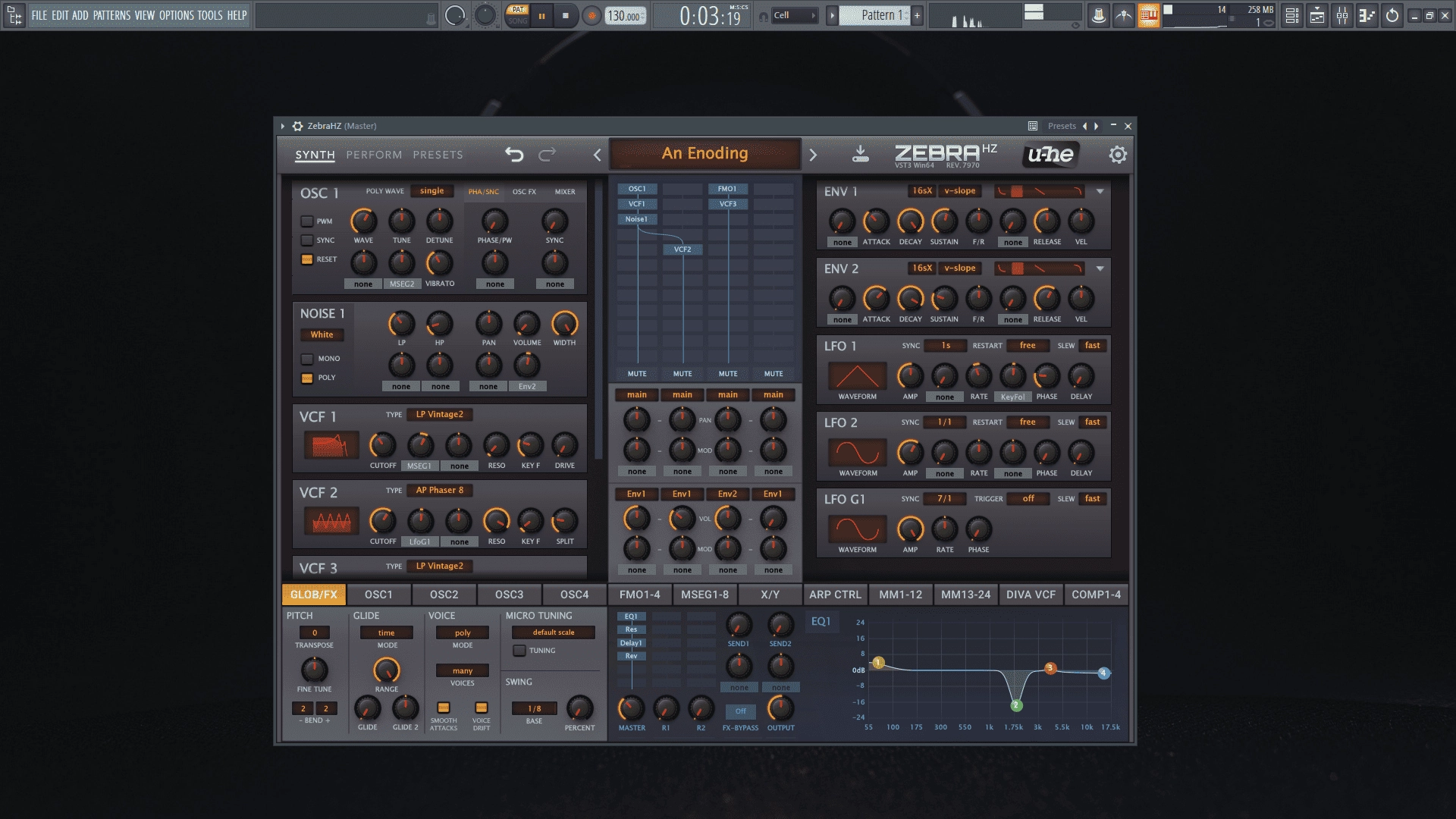Screen dimensions: 1456x819
Task: Click LFO 1 triangle waveform display
Action: click(858, 376)
